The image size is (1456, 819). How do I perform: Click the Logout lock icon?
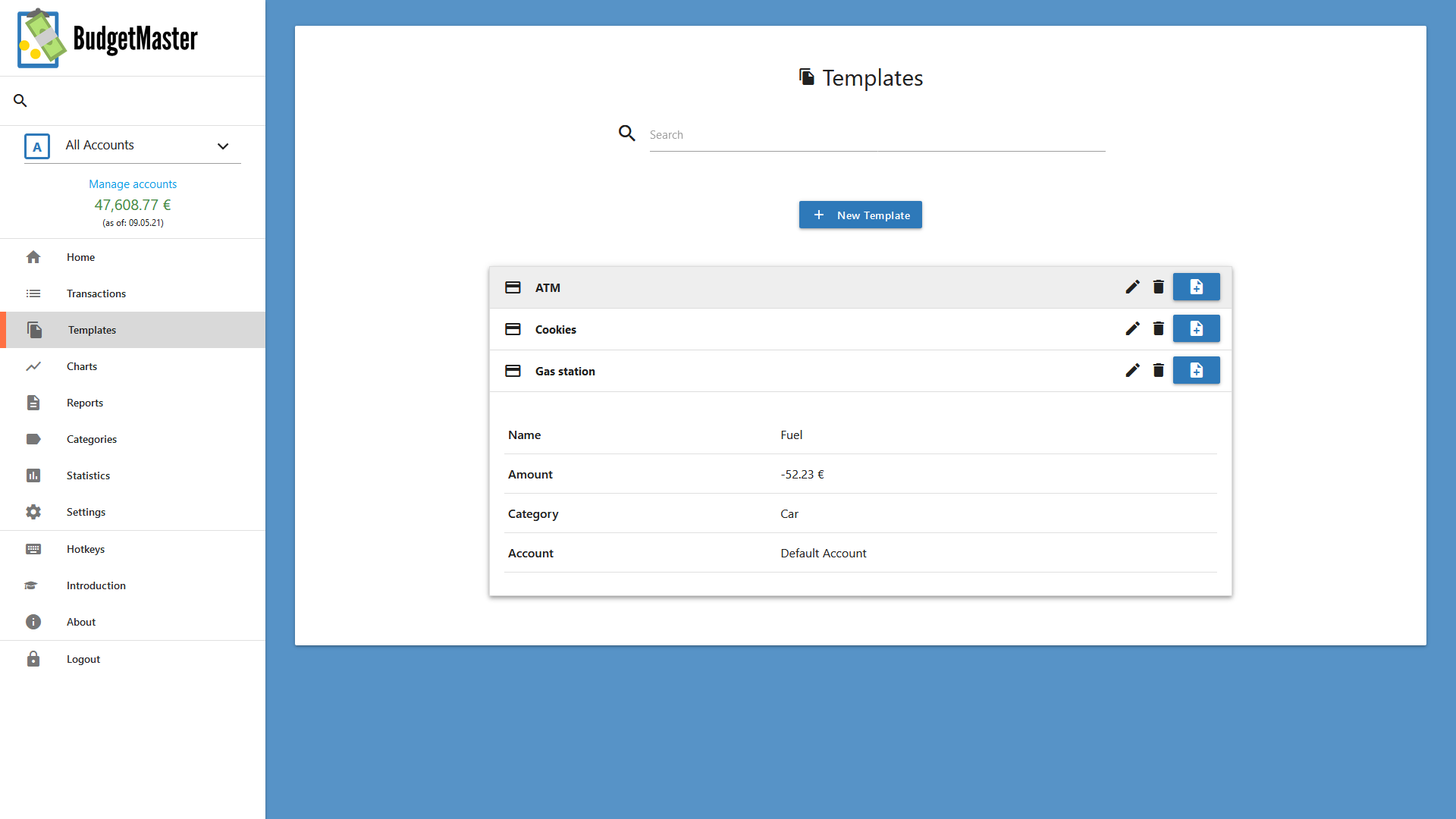tap(33, 659)
